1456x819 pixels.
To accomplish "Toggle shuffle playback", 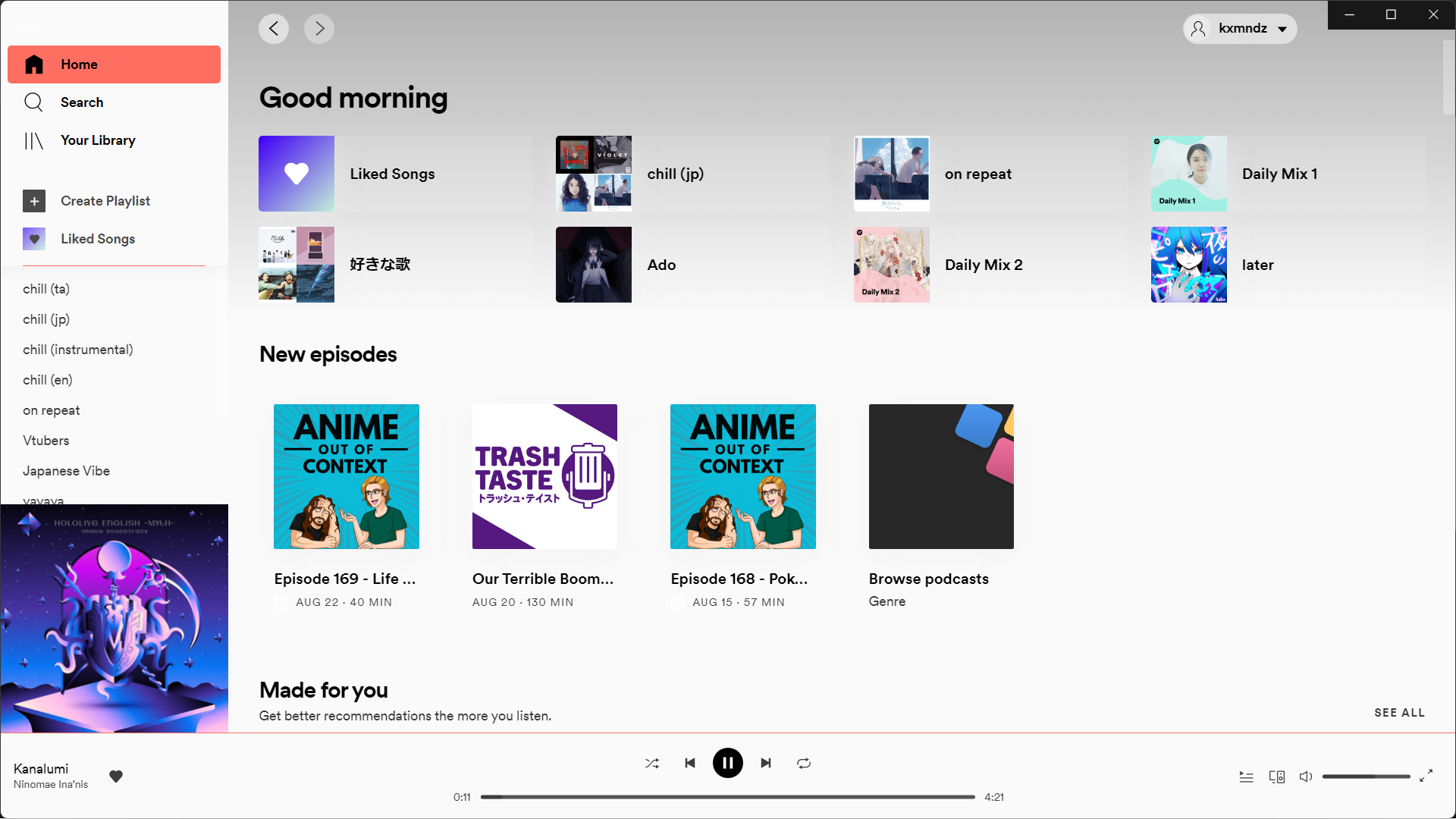I will (x=652, y=763).
